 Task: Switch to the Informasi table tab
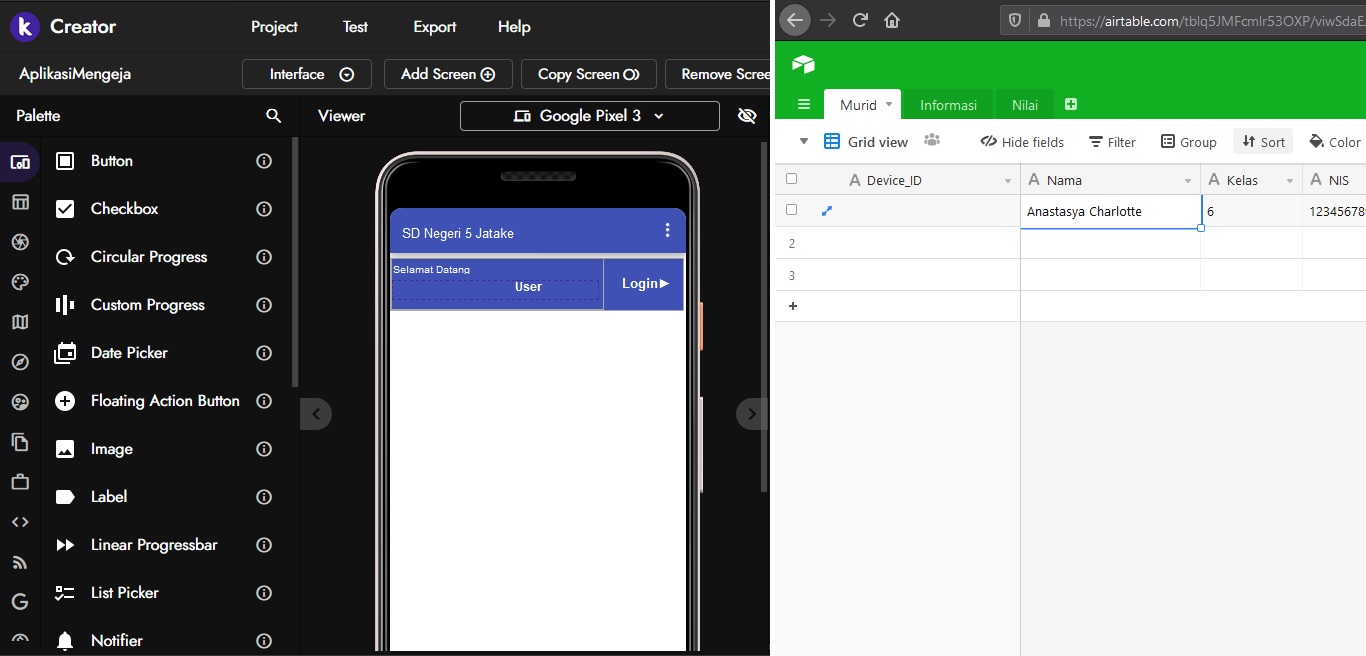[948, 105]
